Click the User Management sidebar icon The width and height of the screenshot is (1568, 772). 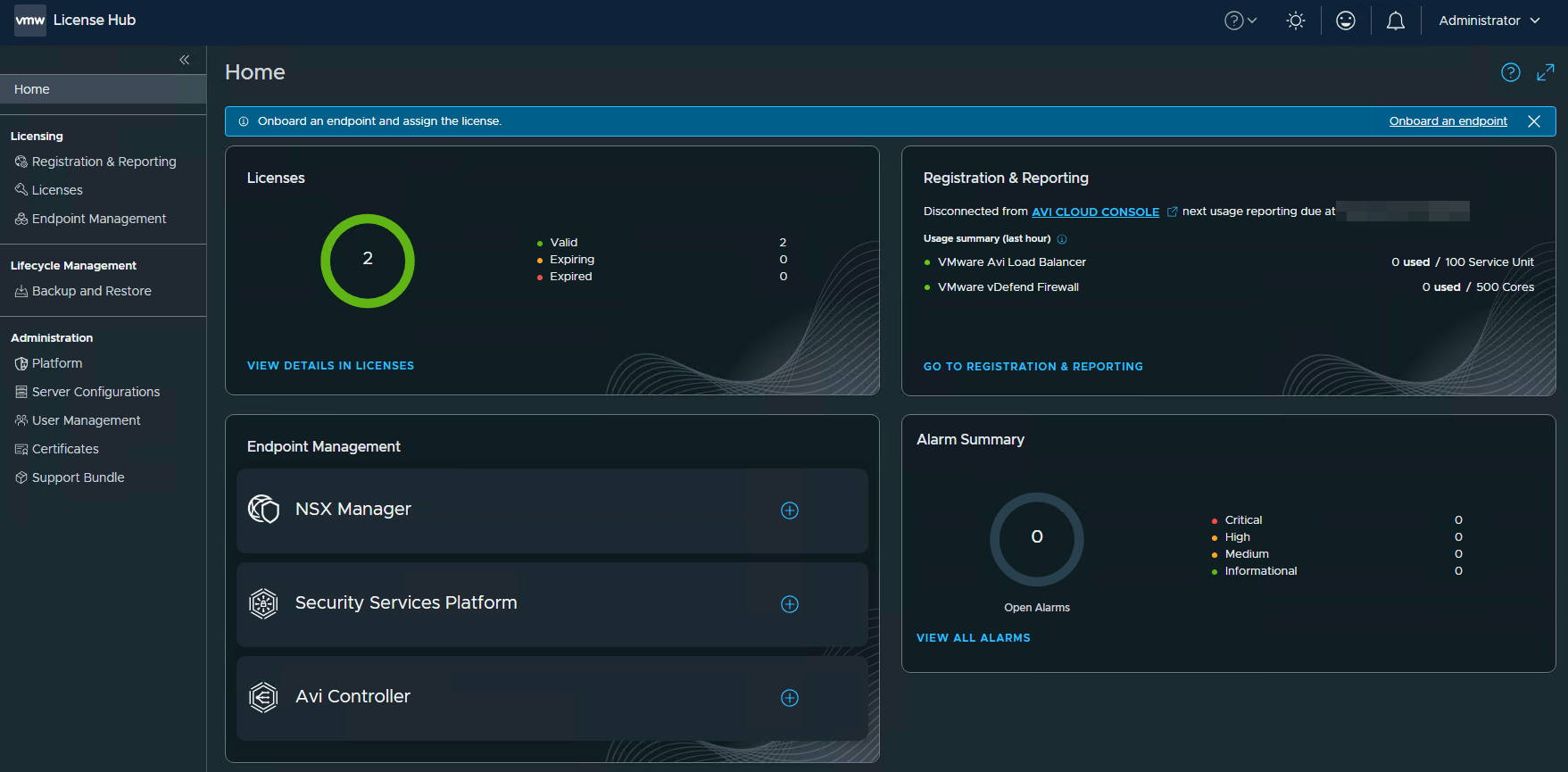click(x=21, y=420)
